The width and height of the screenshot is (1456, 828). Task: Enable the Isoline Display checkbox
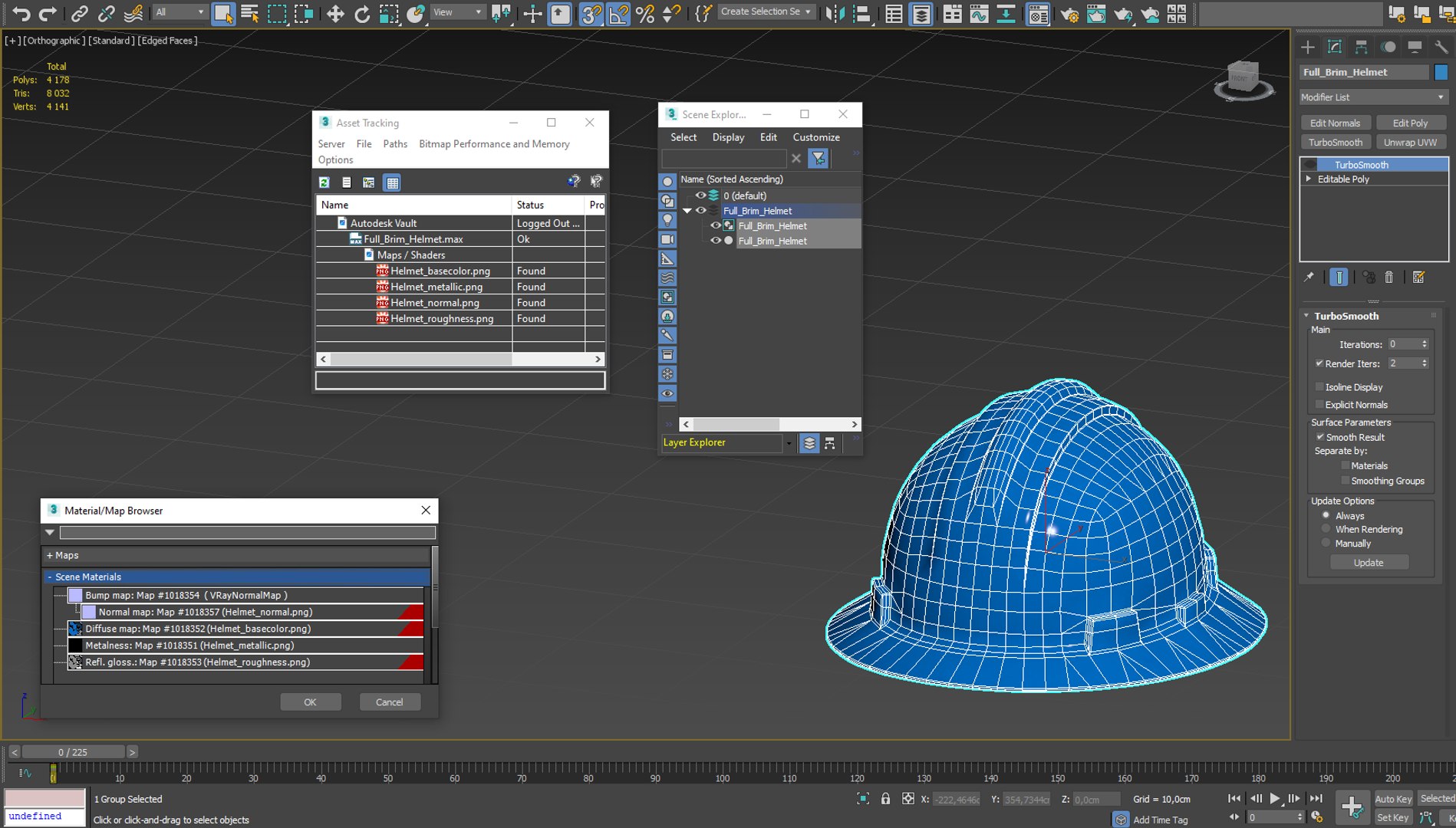point(1319,387)
